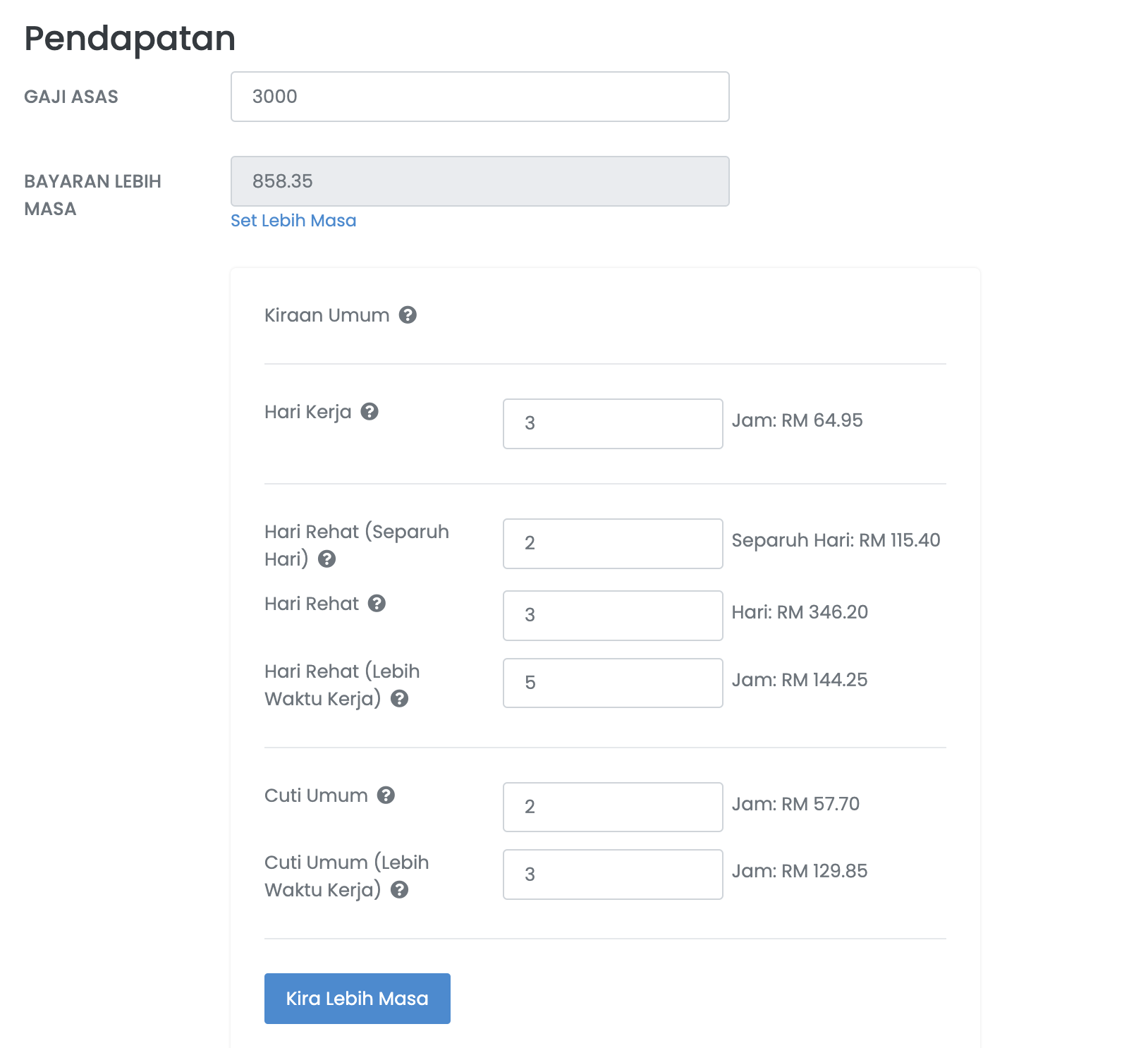
Task: Focus the Hari Rehat days input
Action: 612,615
